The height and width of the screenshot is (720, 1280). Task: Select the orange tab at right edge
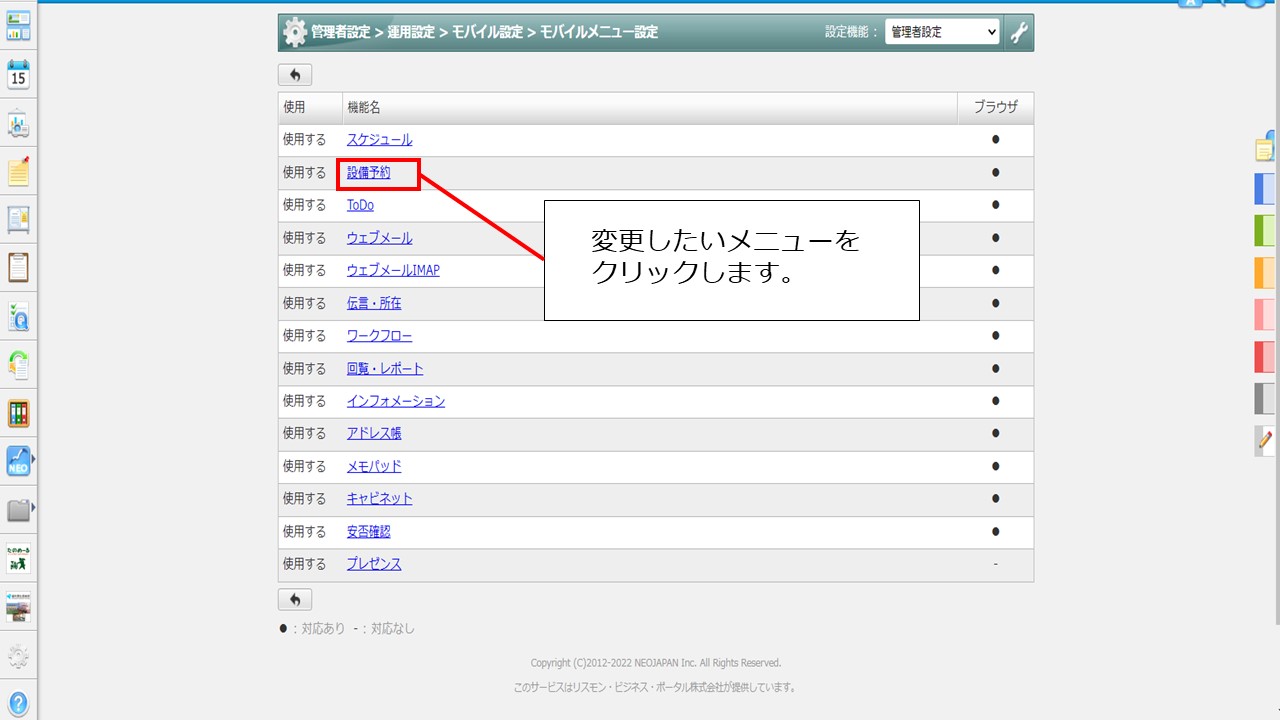tap(1265, 273)
